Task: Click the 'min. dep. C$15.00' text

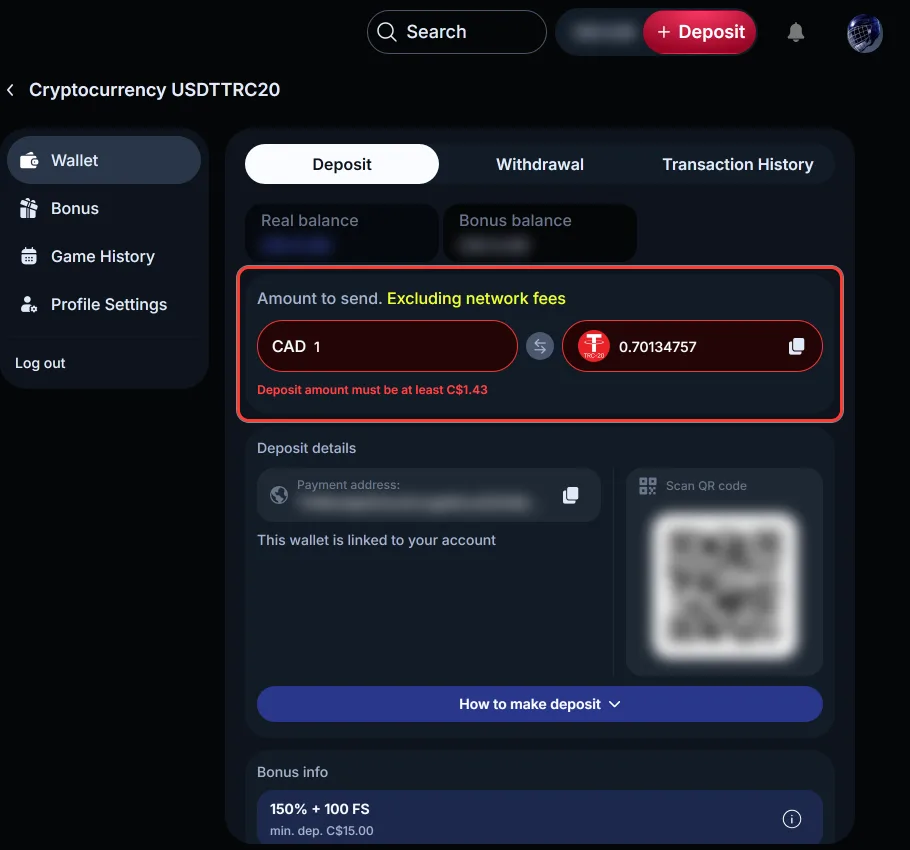Action: pyautogui.click(x=322, y=831)
